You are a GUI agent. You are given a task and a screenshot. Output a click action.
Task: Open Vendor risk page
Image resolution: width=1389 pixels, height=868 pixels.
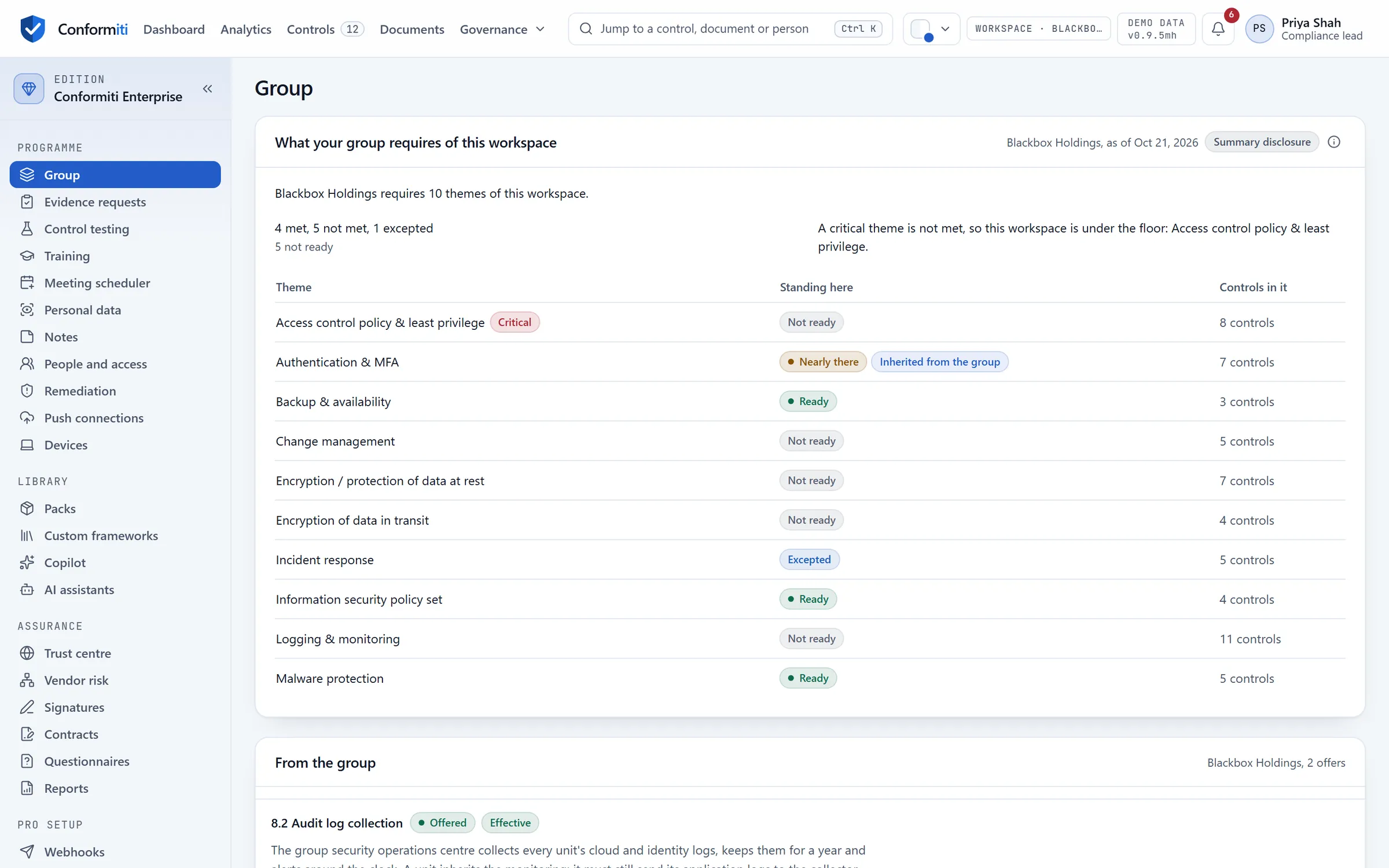[x=115, y=680]
